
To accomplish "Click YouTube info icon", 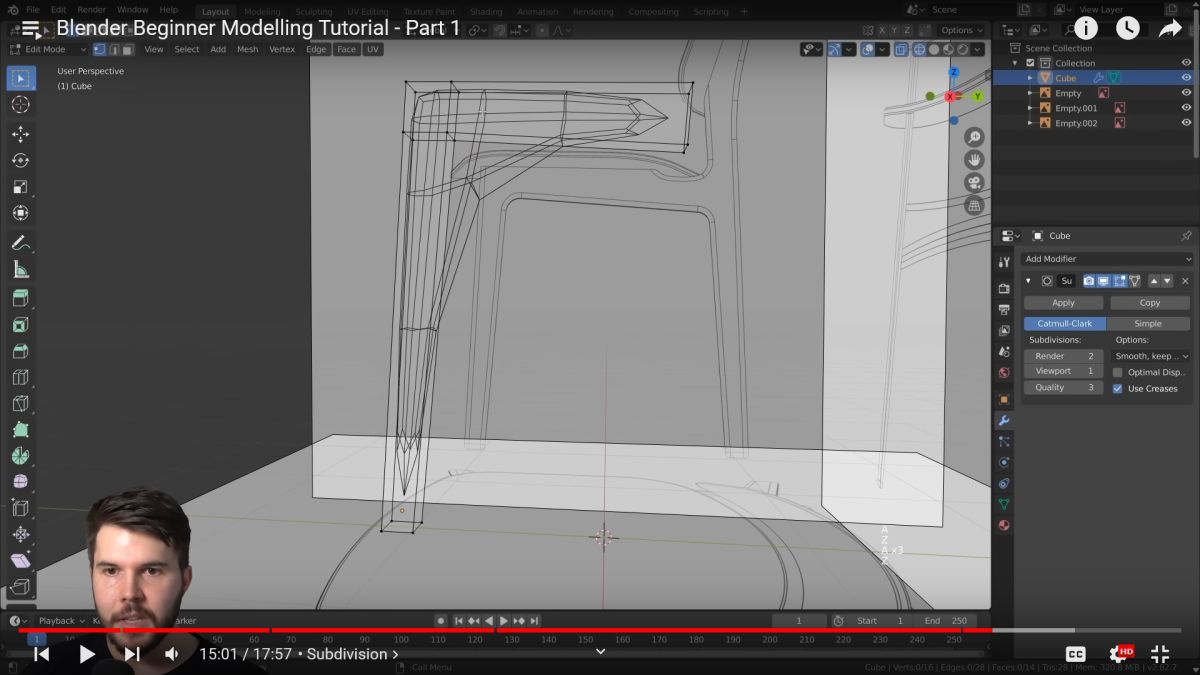I will point(1085,28).
